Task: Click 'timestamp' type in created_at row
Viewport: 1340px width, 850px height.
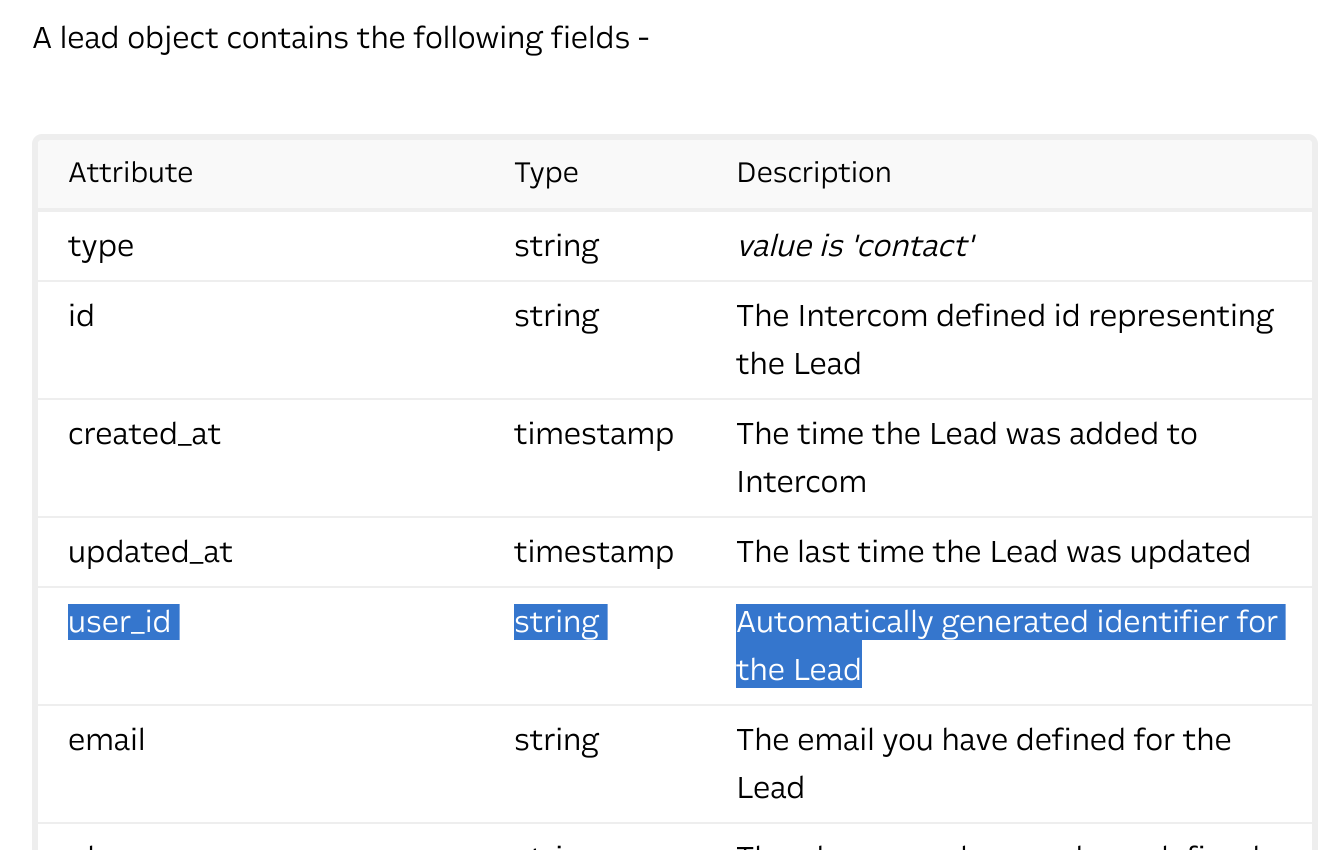Action: pos(594,434)
